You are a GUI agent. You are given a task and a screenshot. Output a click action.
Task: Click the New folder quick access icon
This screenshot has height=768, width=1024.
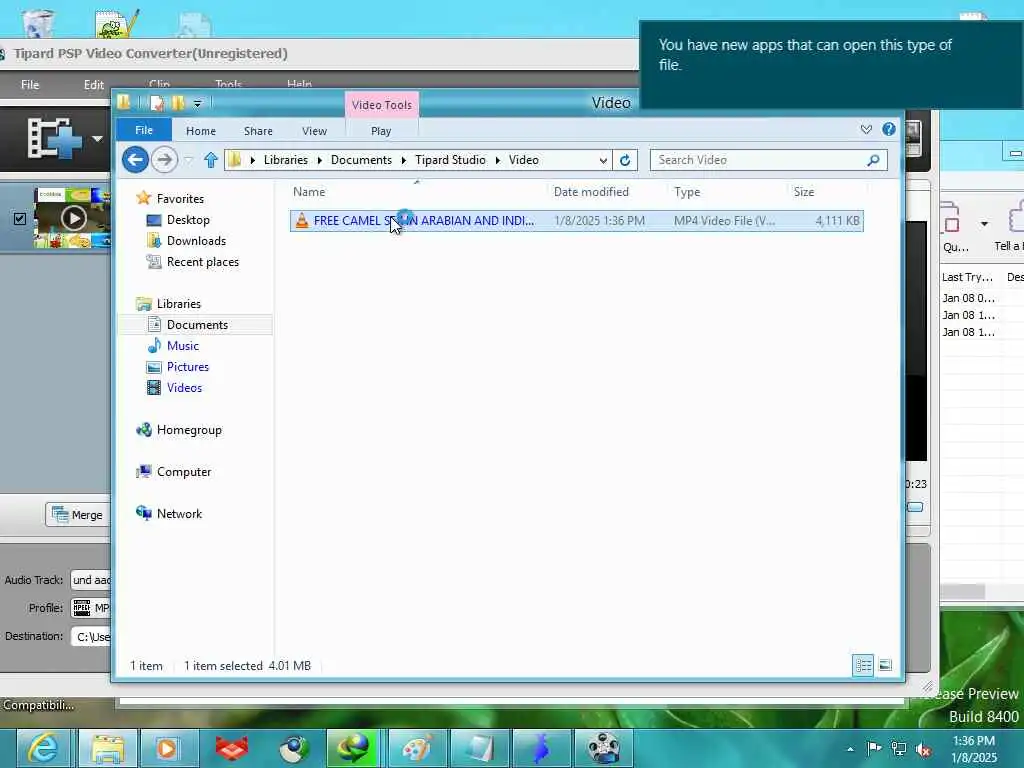(x=178, y=103)
